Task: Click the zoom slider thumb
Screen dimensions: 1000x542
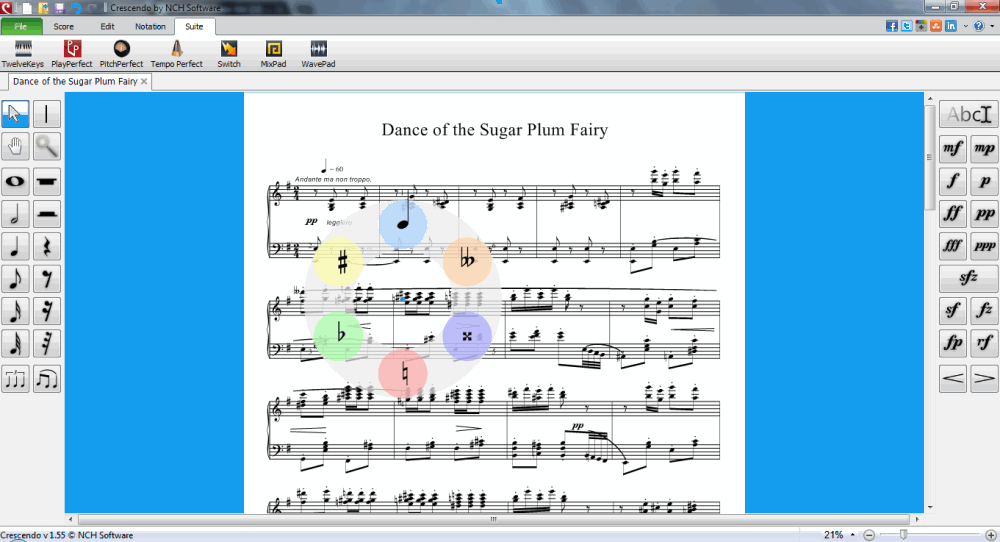Action: [903, 534]
